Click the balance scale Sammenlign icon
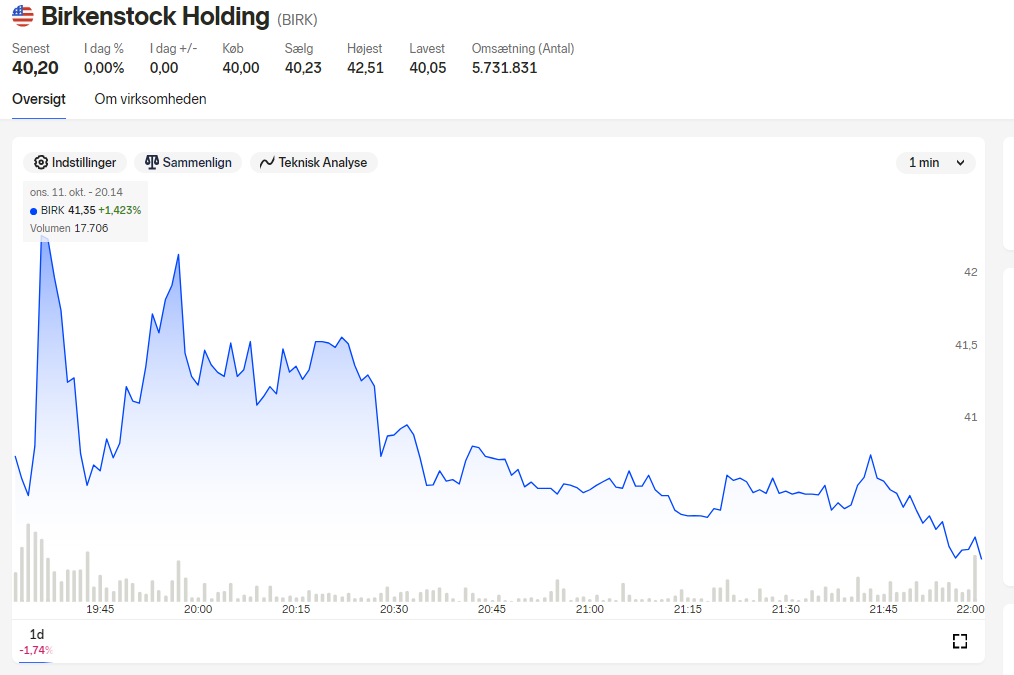The image size is (1014, 675). pyautogui.click(x=152, y=162)
